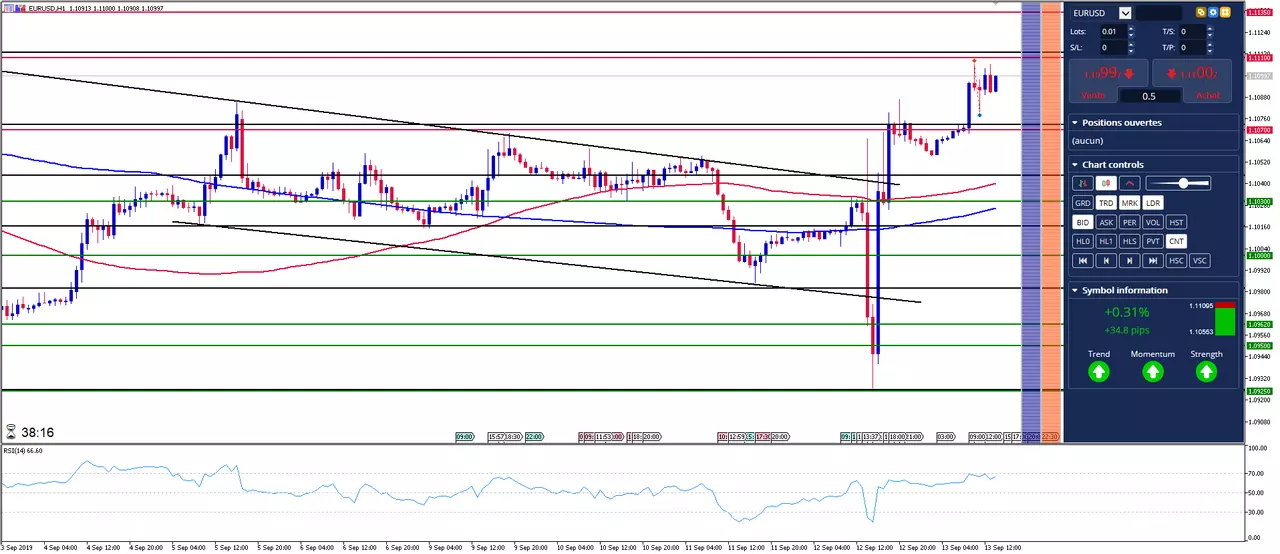Open the blue settings gear icon
The width and height of the screenshot is (1280, 554).
(x=1213, y=13)
